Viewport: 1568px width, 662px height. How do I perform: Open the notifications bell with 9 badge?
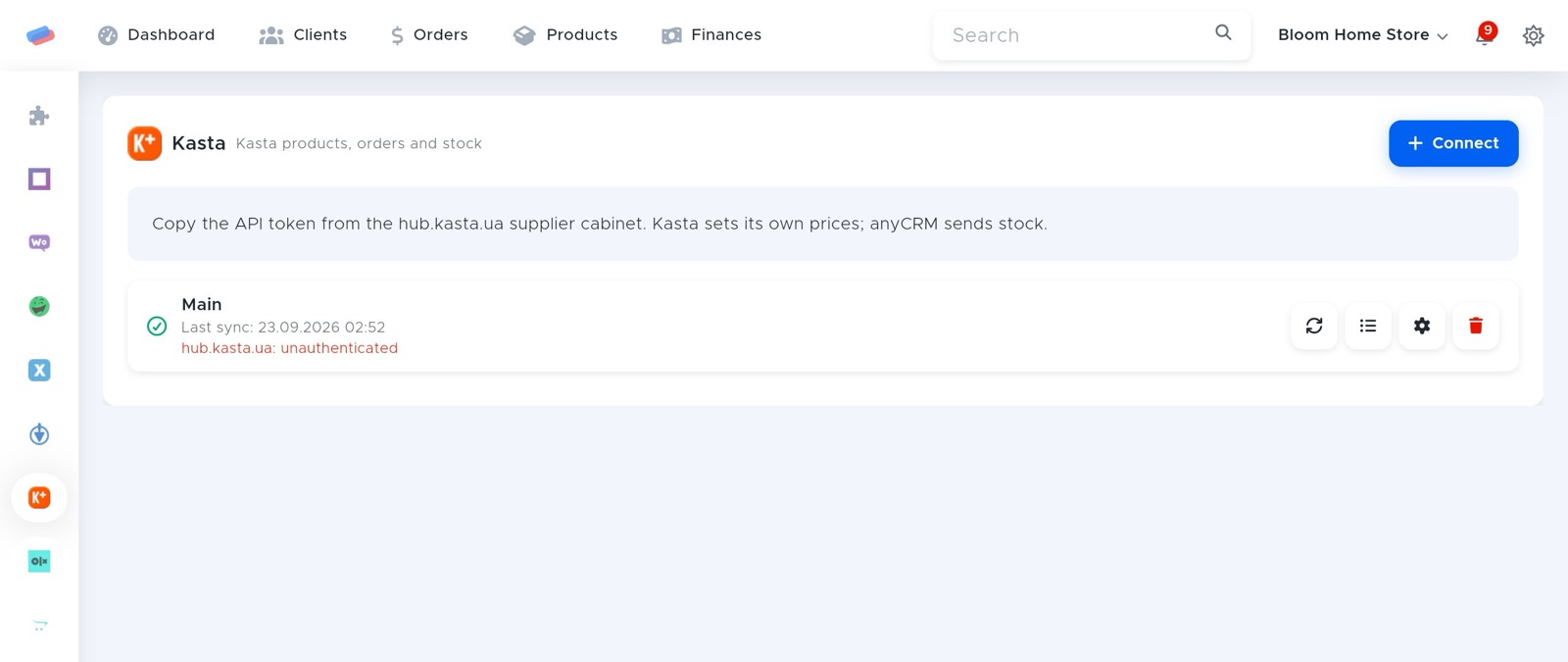1486,34
